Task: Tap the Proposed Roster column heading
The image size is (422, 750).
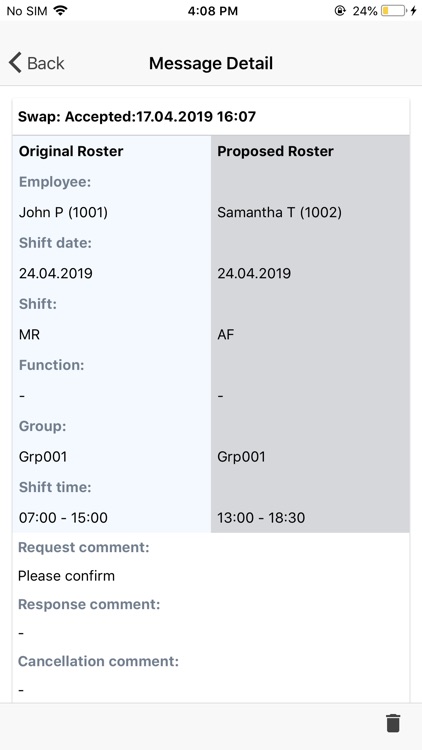Action: pos(276,151)
